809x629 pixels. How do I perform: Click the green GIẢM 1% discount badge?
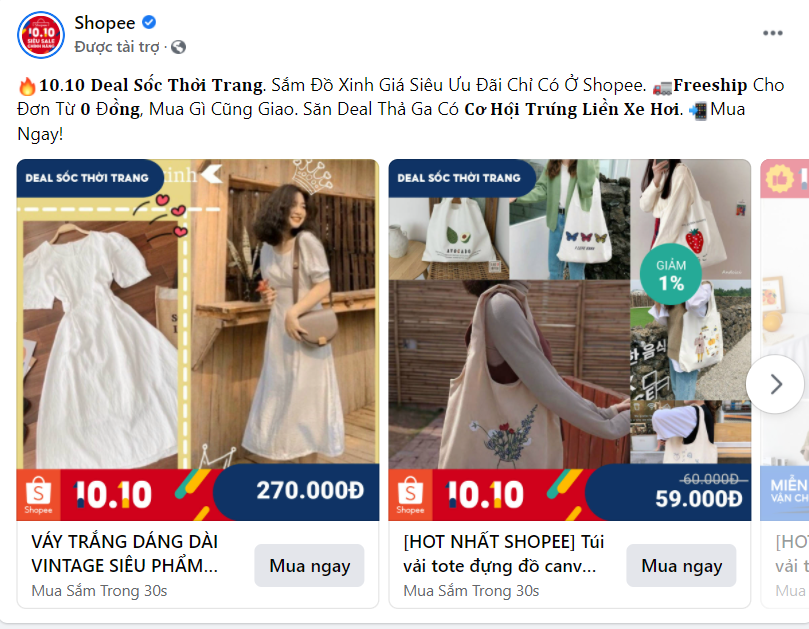[x=671, y=275]
